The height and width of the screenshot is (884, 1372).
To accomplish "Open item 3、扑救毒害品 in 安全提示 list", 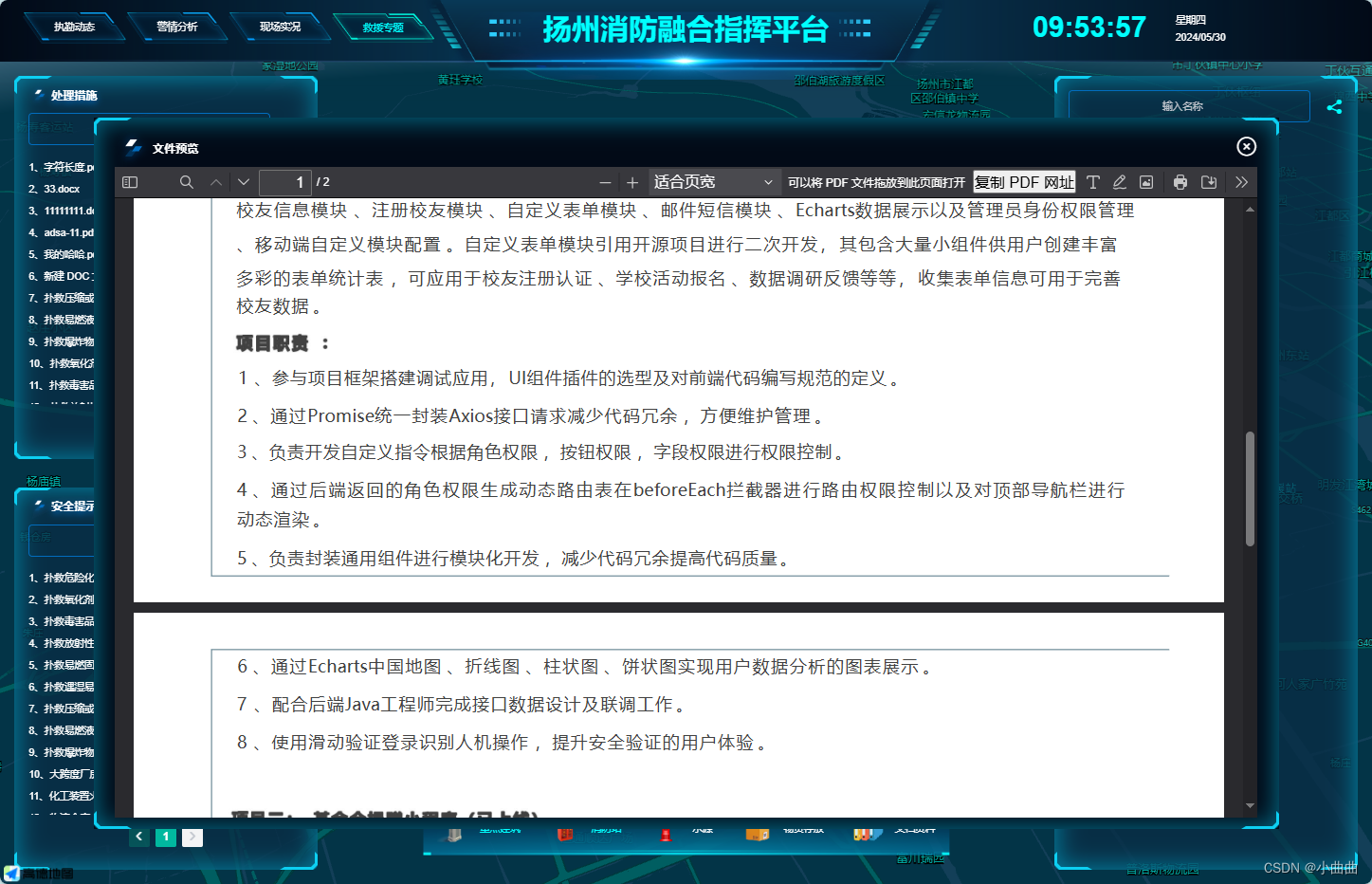I will pos(62,621).
